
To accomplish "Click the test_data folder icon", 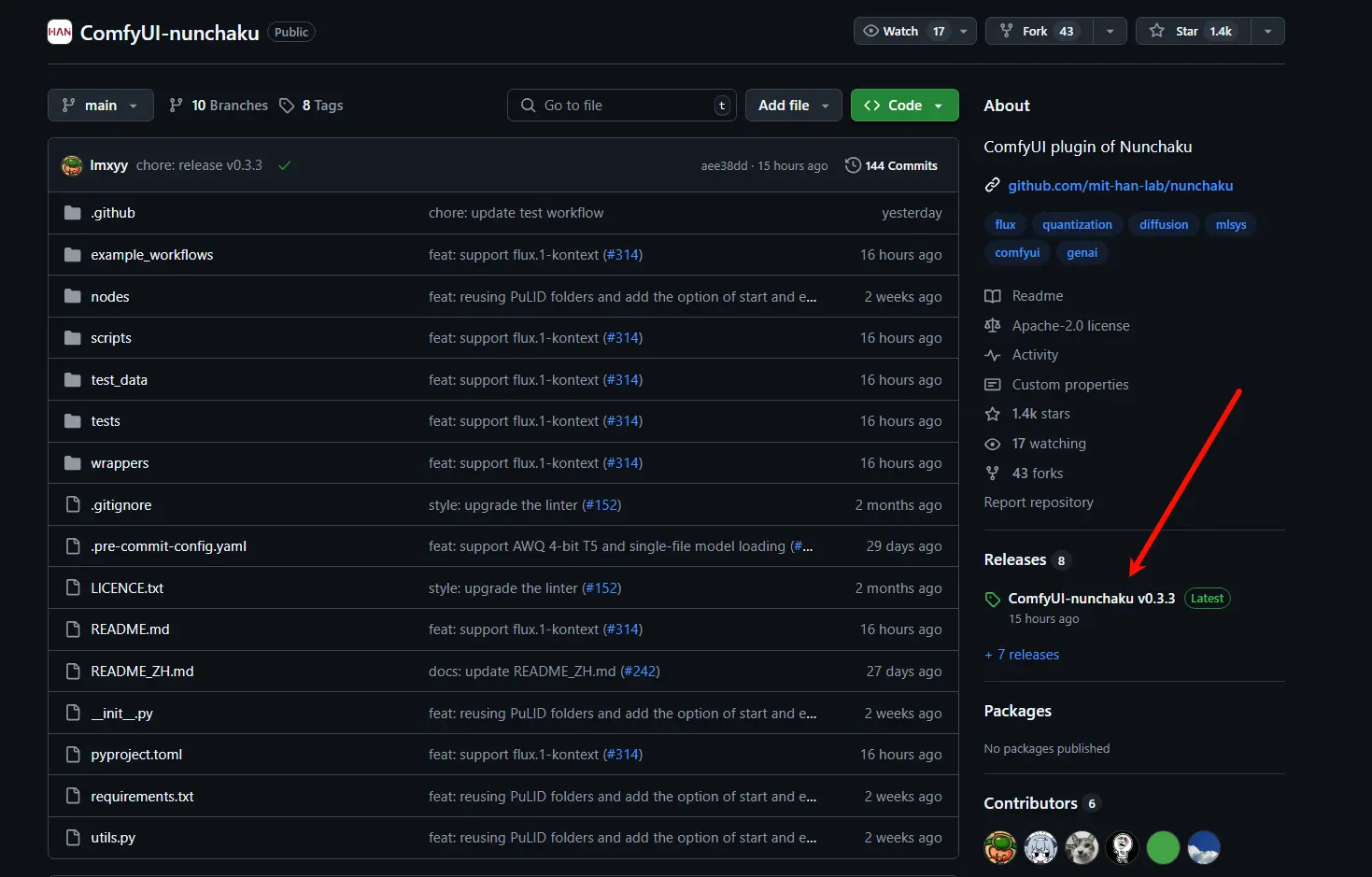I will tap(73, 379).
